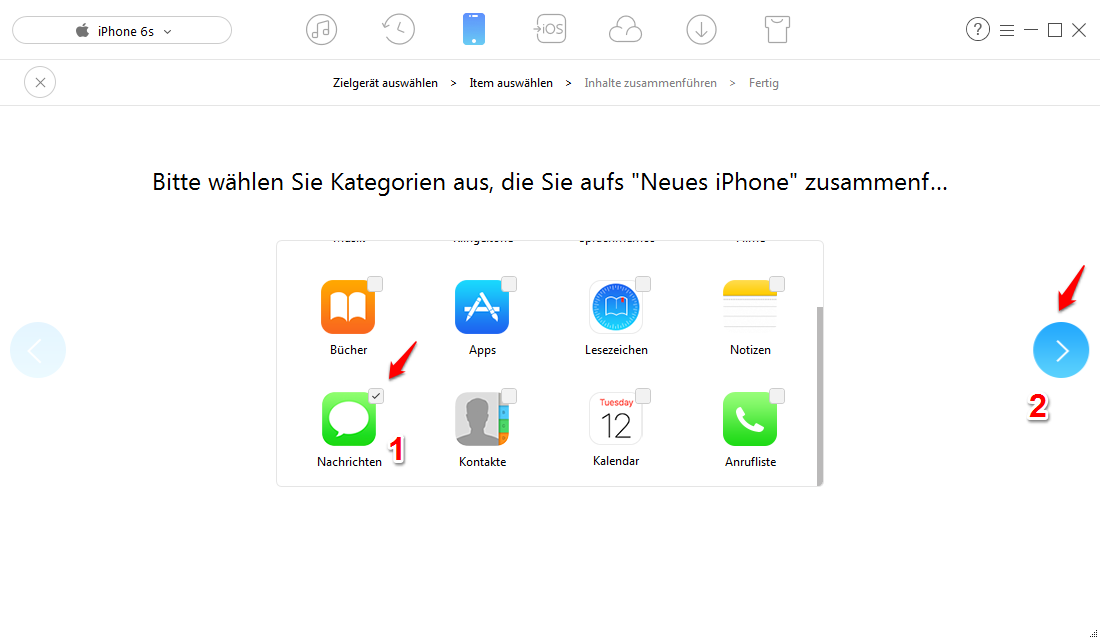Image resolution: width=1100 pixels, height=640 pixels.
Task: Maximize the application window
Action: [x=1054, y=30]
